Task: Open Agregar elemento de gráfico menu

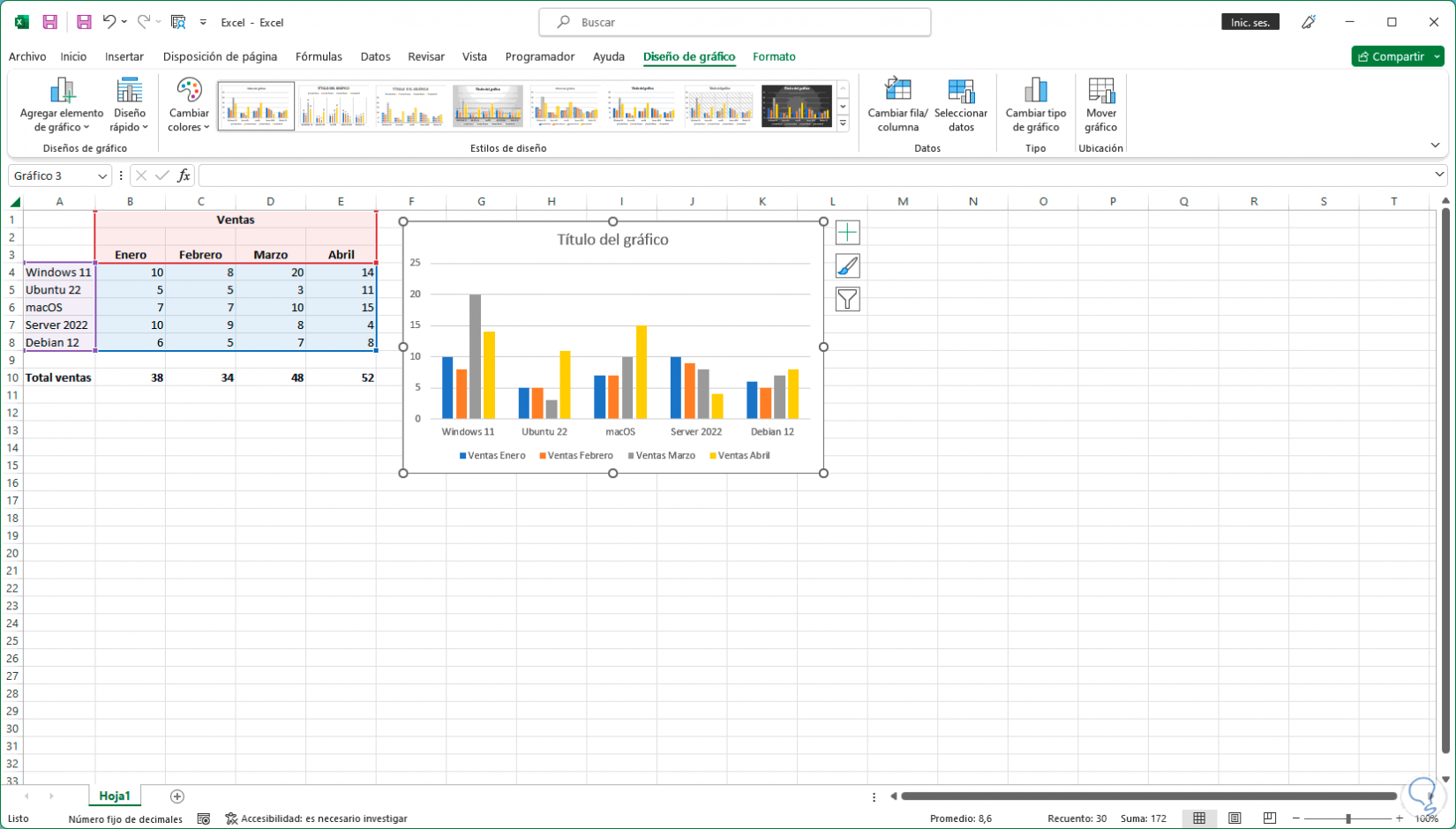Action: point(62,105)
